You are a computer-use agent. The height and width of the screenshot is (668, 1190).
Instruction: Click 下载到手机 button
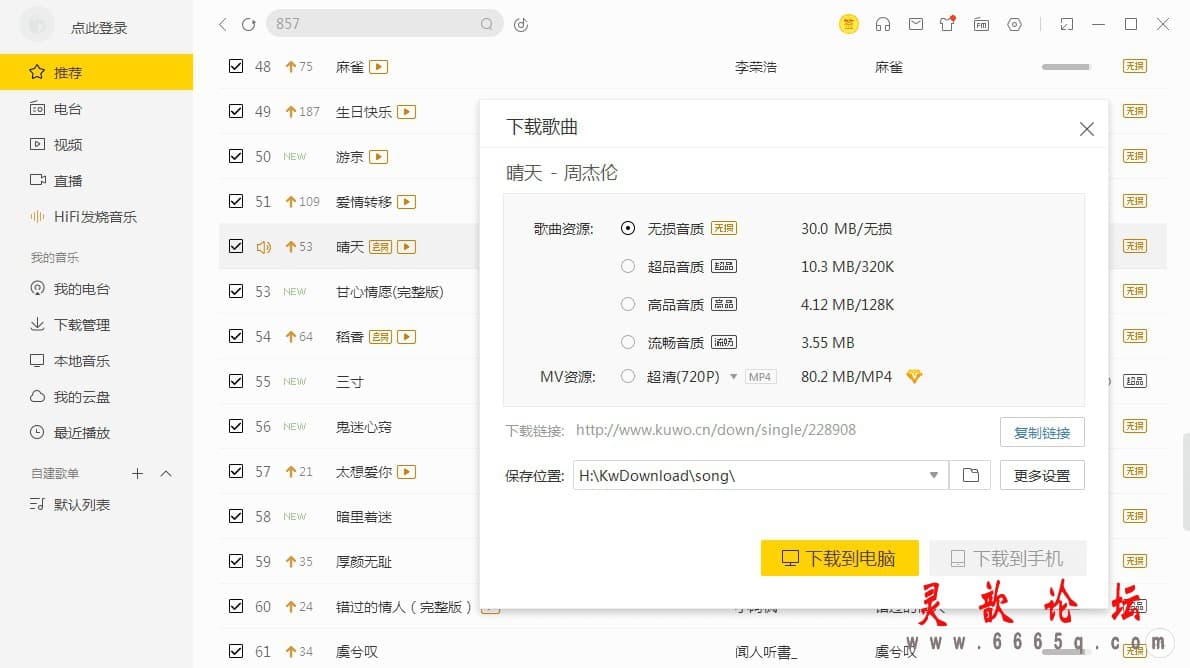[1008, 558]
